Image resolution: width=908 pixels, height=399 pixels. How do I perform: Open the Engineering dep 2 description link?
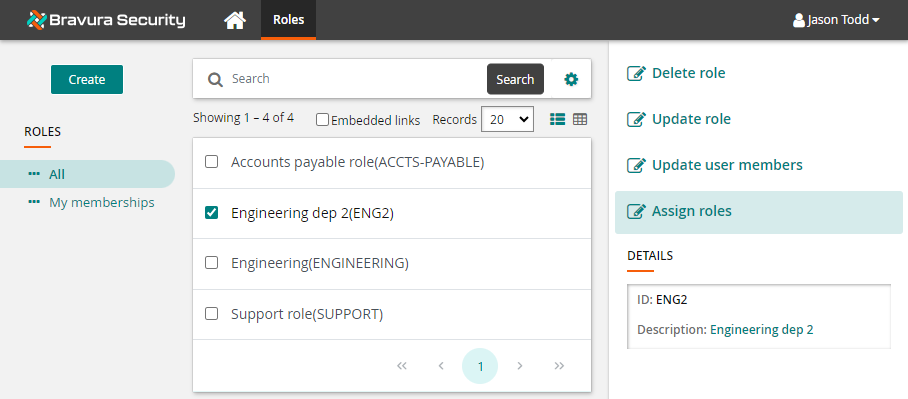[x=761, y=330]
